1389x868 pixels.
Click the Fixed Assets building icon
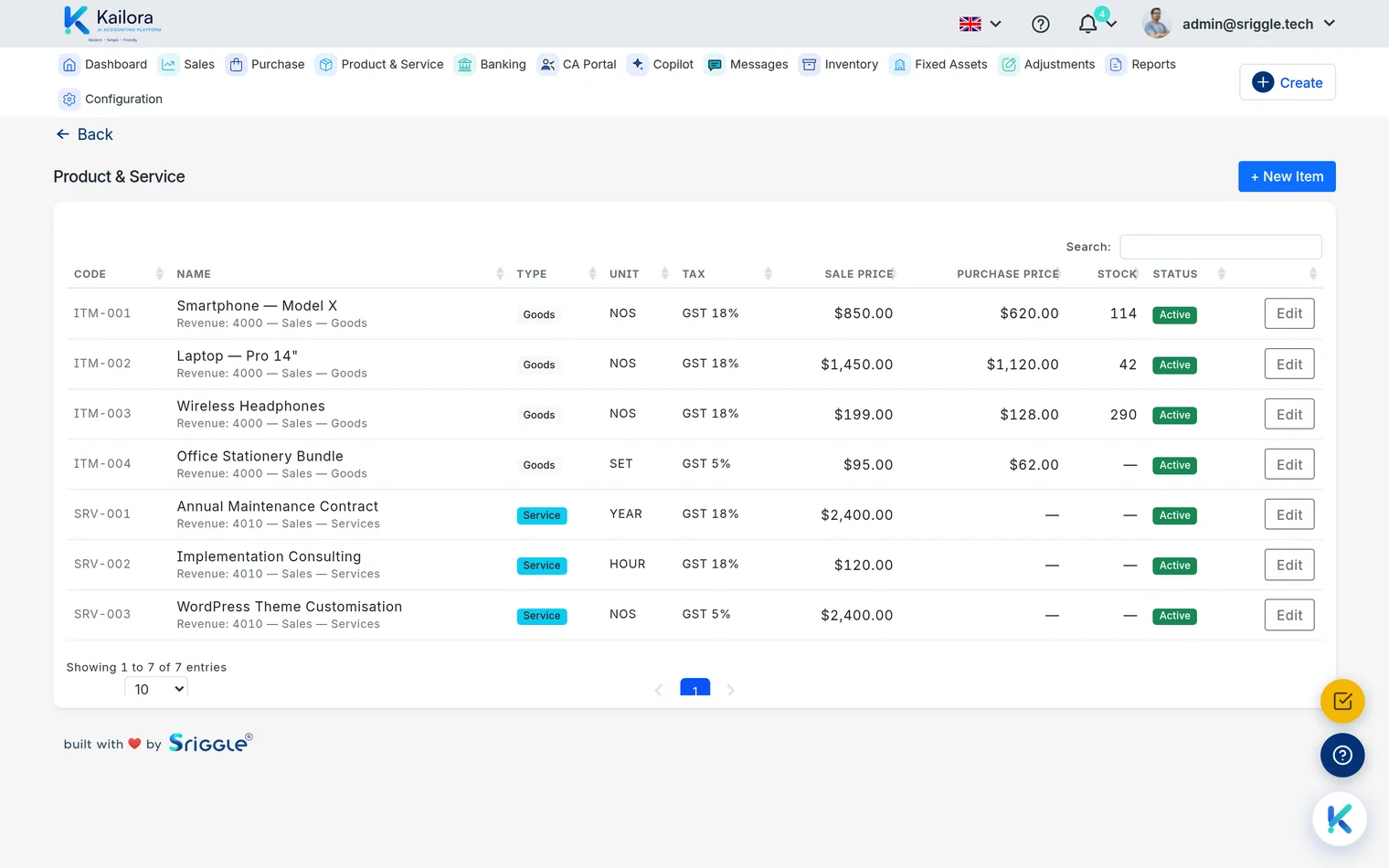click(900, 65)
